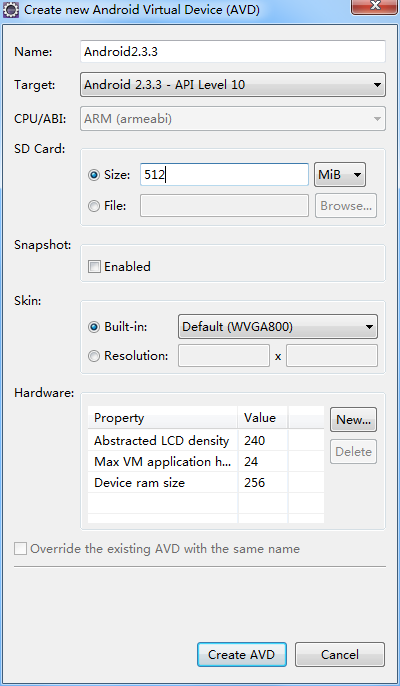
Task: Click the Create AVD button
Action: pyautogui.click(x=242, y=654)
